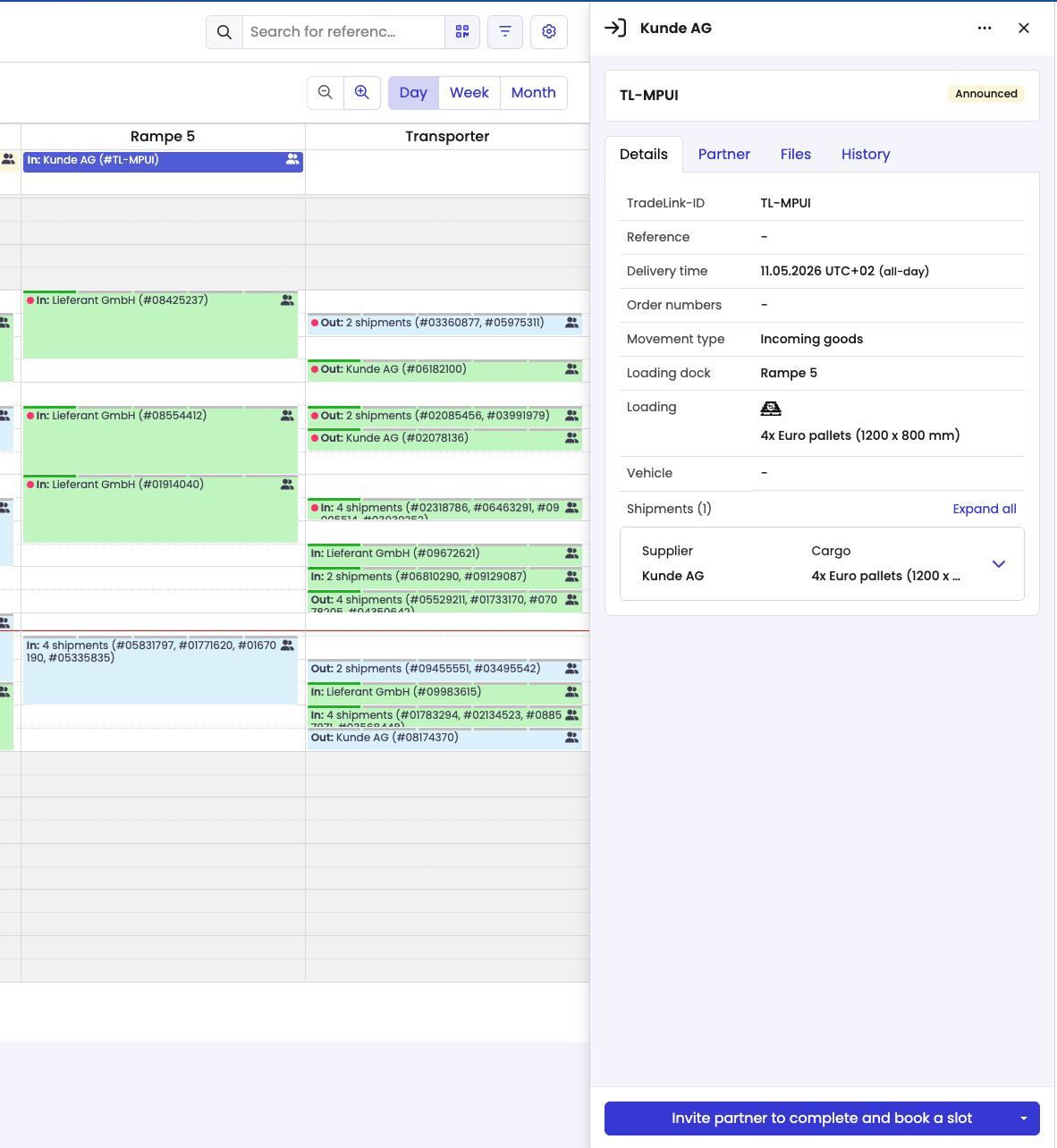Open slot In: Lieferant GmbH (#08425237)
Viewport: 1057px width, 1148px height.
coord(161,325)
